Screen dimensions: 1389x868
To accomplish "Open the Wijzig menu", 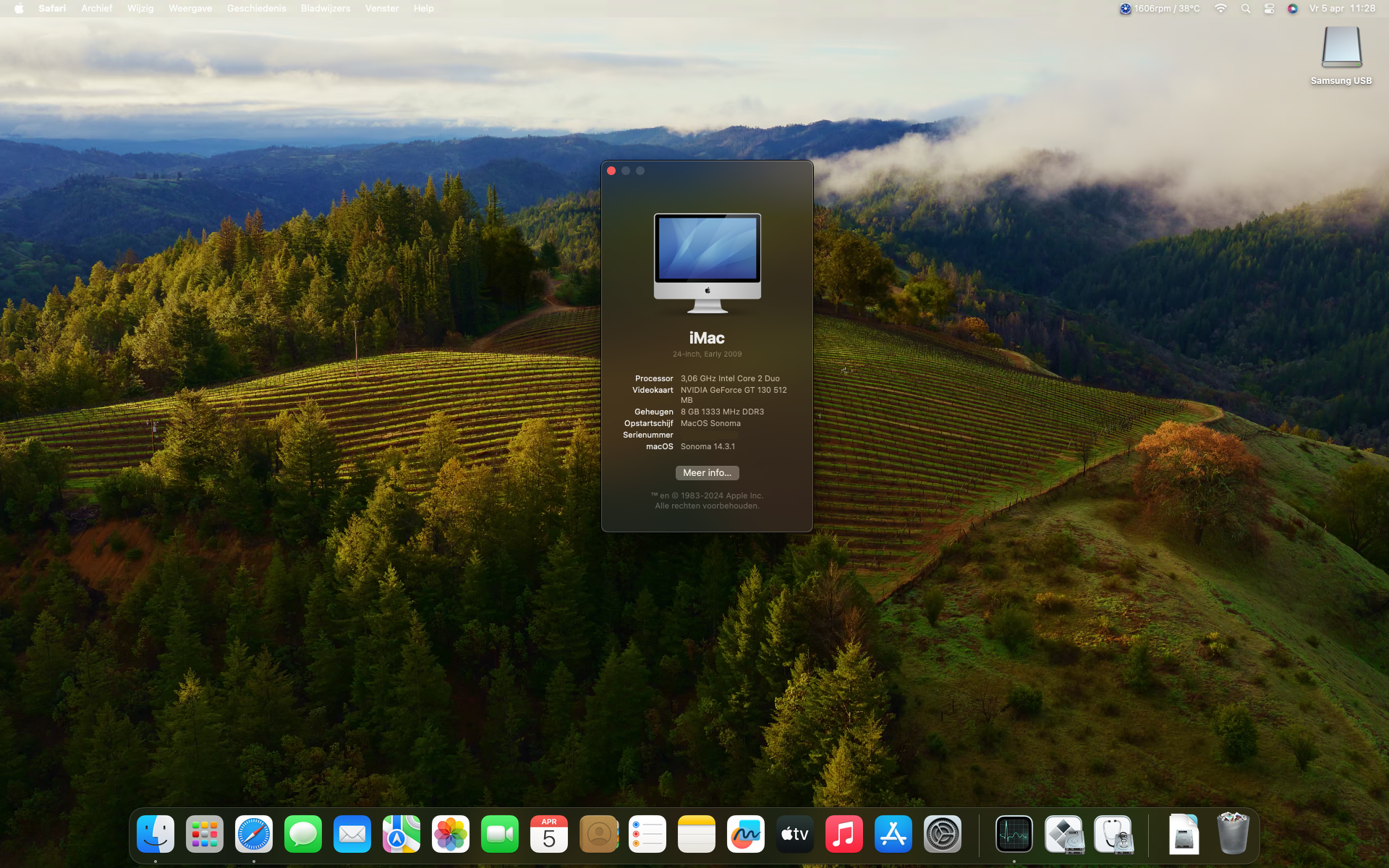I will pos(140,9).
